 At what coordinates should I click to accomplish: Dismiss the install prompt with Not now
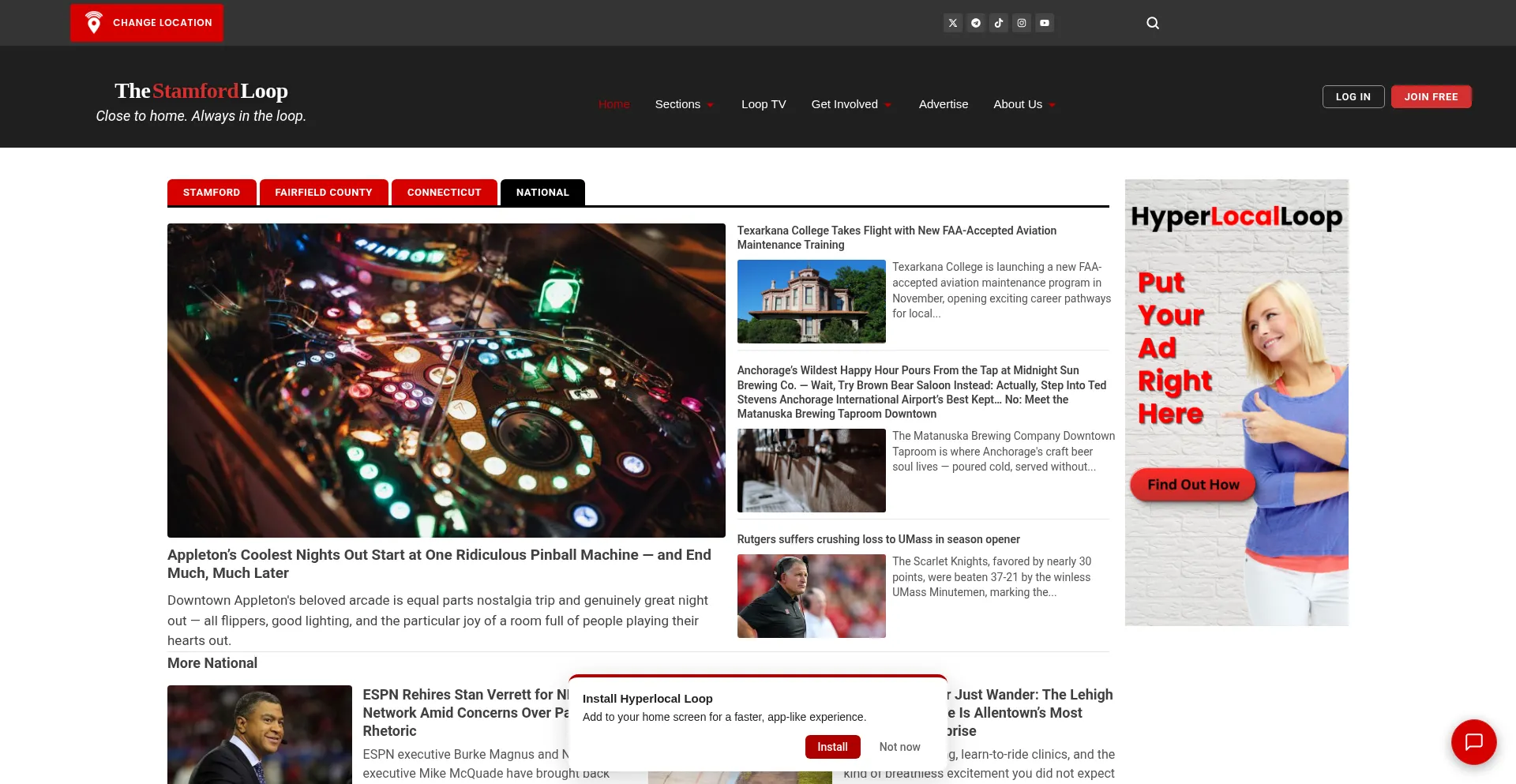click(899, 747)
